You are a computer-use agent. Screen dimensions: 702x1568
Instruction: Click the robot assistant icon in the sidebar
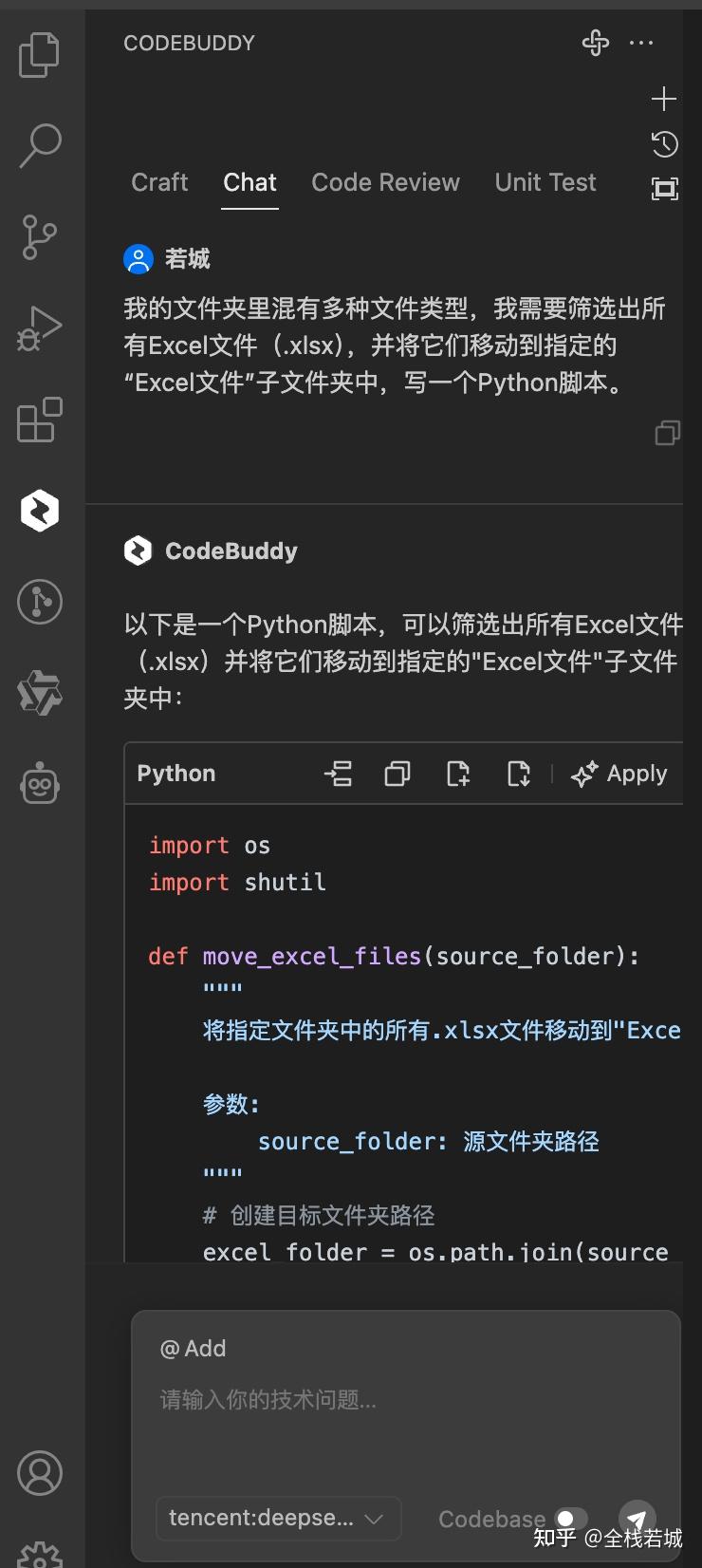pos(38,783)
